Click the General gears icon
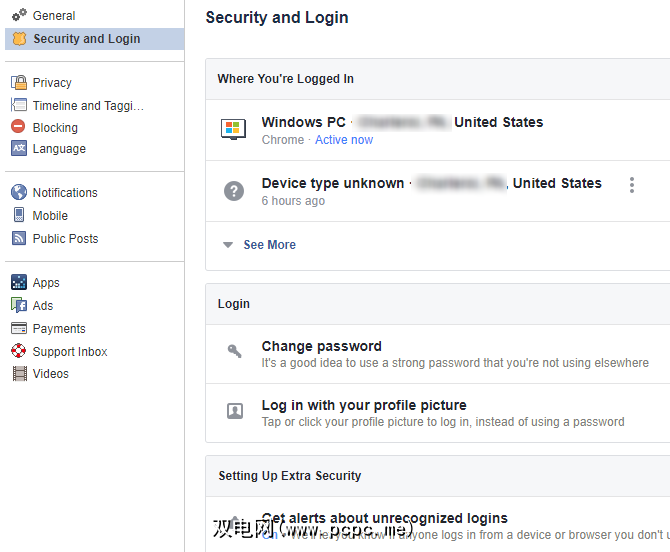The width and height of the screenshot is (670, 552). click(x=19, y=15)
